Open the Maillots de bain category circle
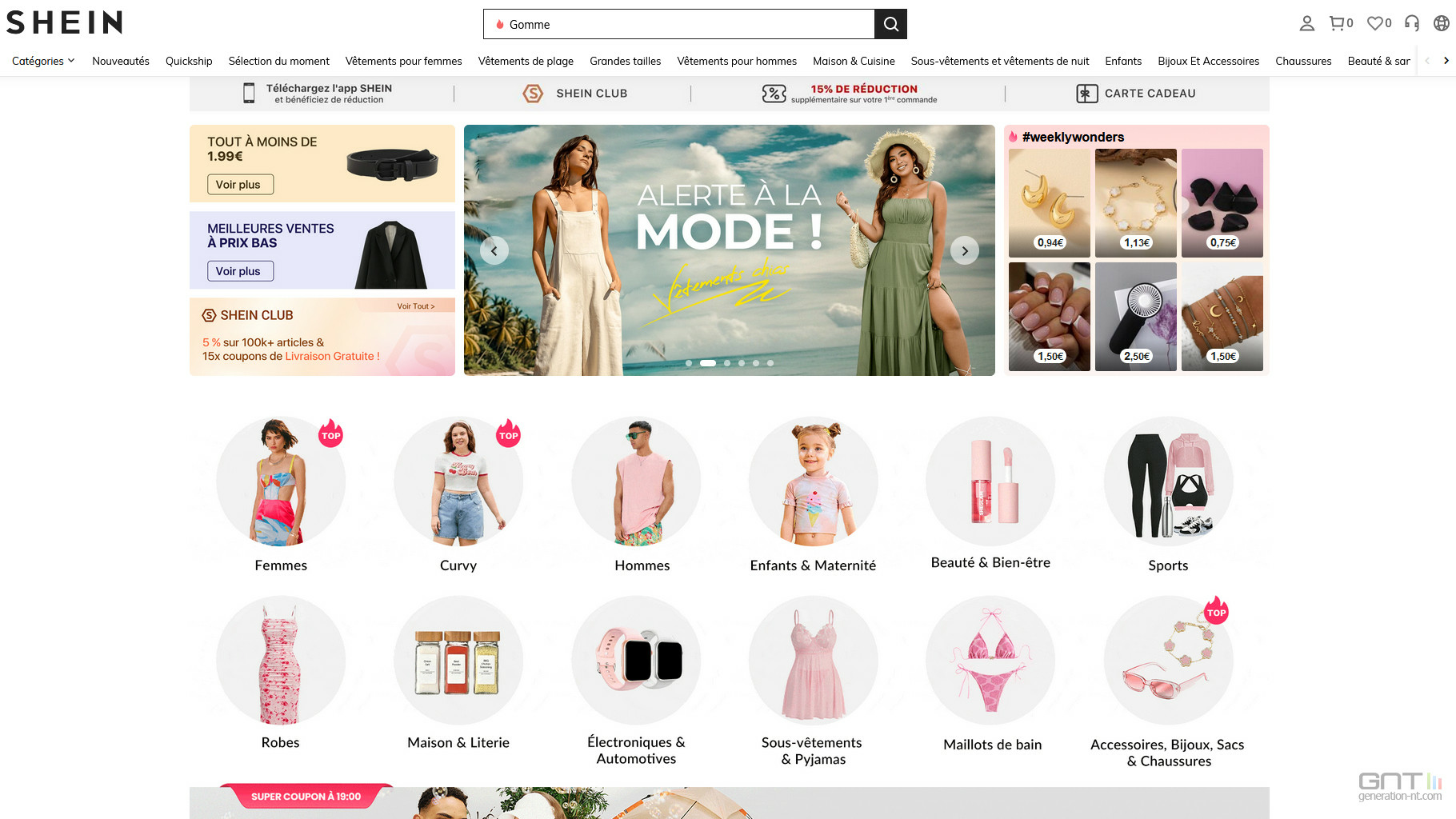Screen dimensions: 1456x819 click(990, 661)
